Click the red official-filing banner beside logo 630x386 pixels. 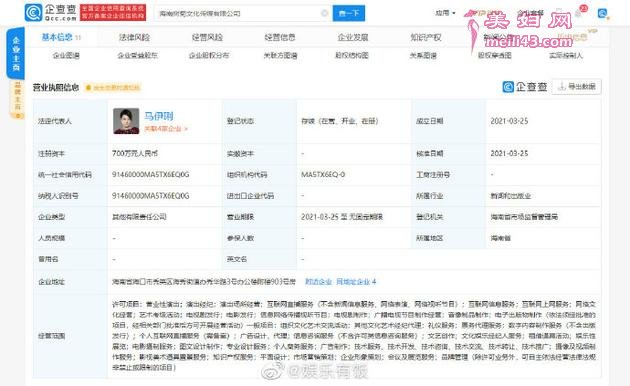113,12
